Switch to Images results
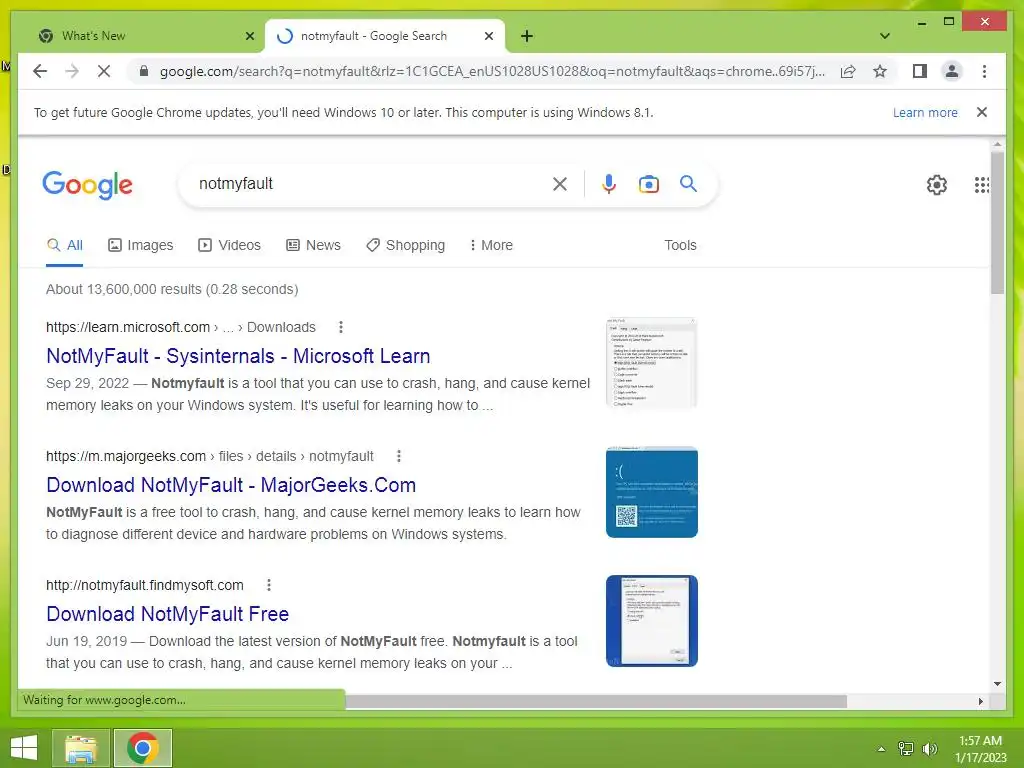Image resolution: width=1024 pixels, height=768 pixels. pyautogui.click(x=140, y=246)
